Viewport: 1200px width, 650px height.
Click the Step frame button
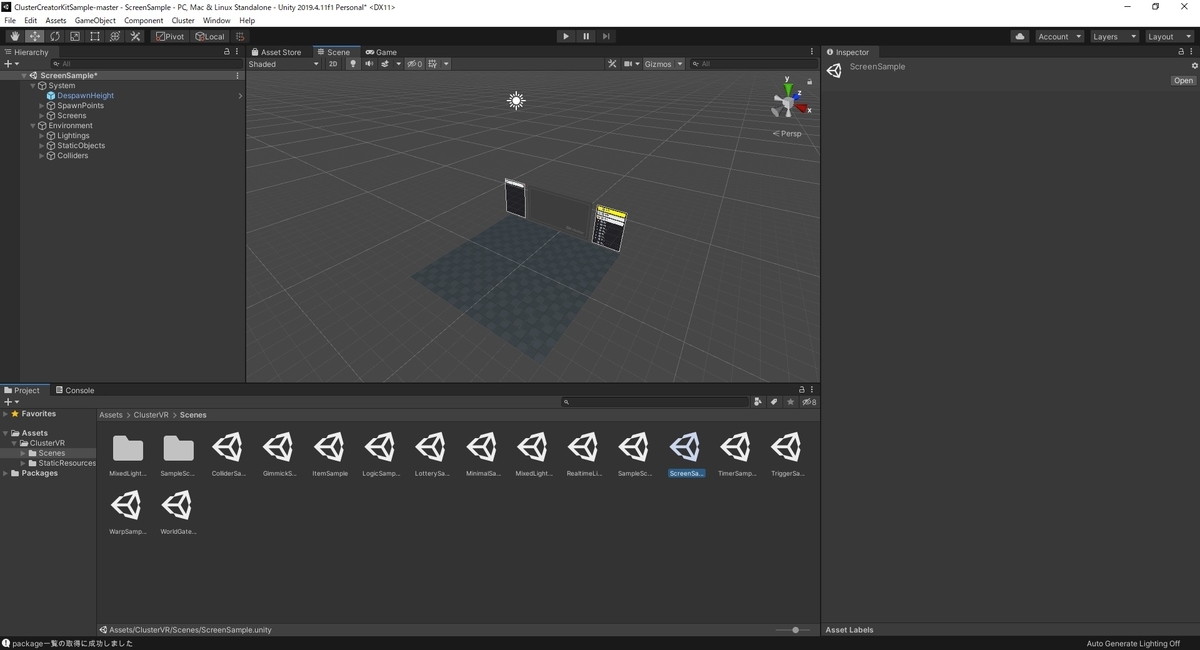tap(606, 36)
